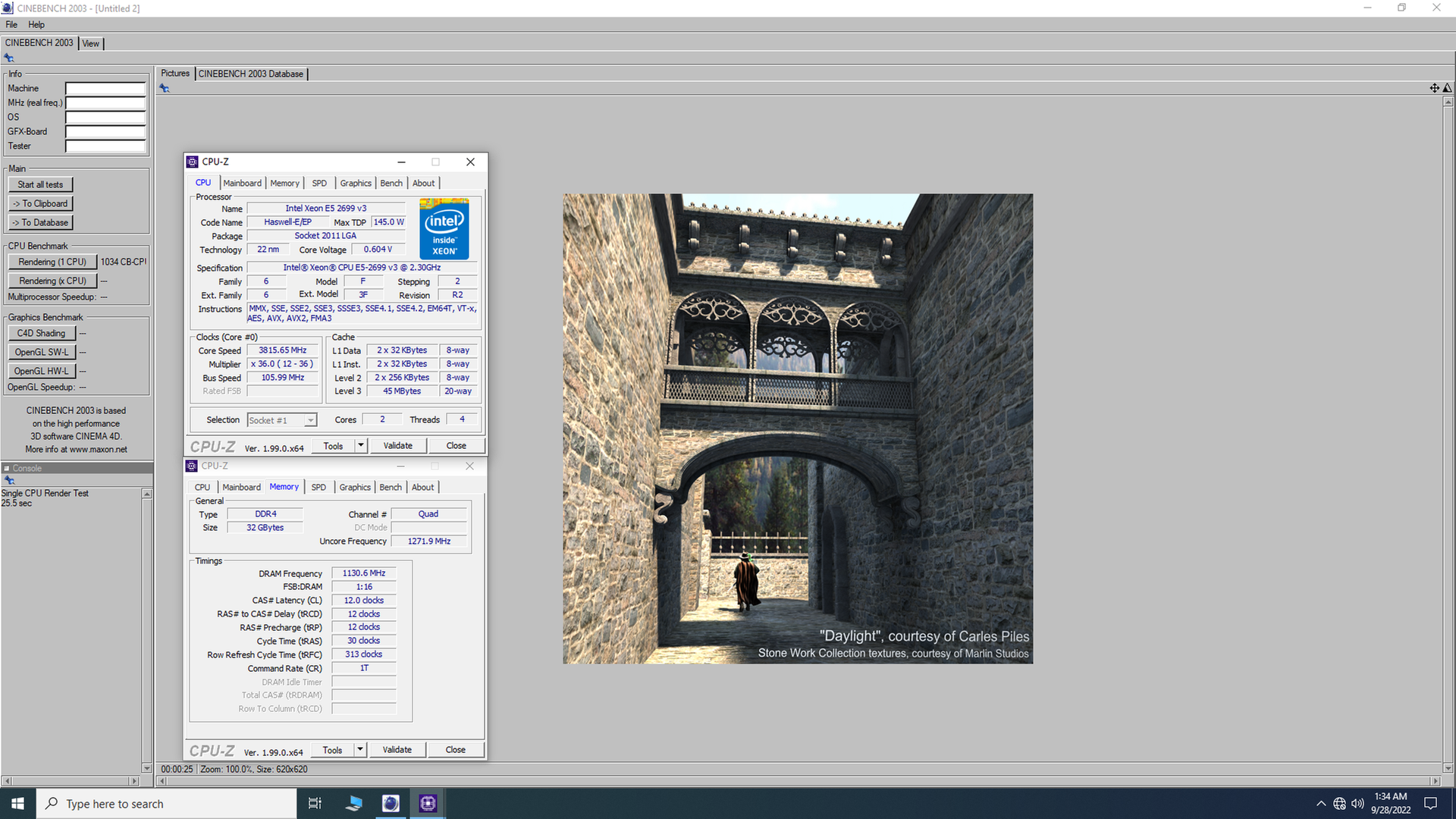Click Close button in lower CPU-Z window

455,750
